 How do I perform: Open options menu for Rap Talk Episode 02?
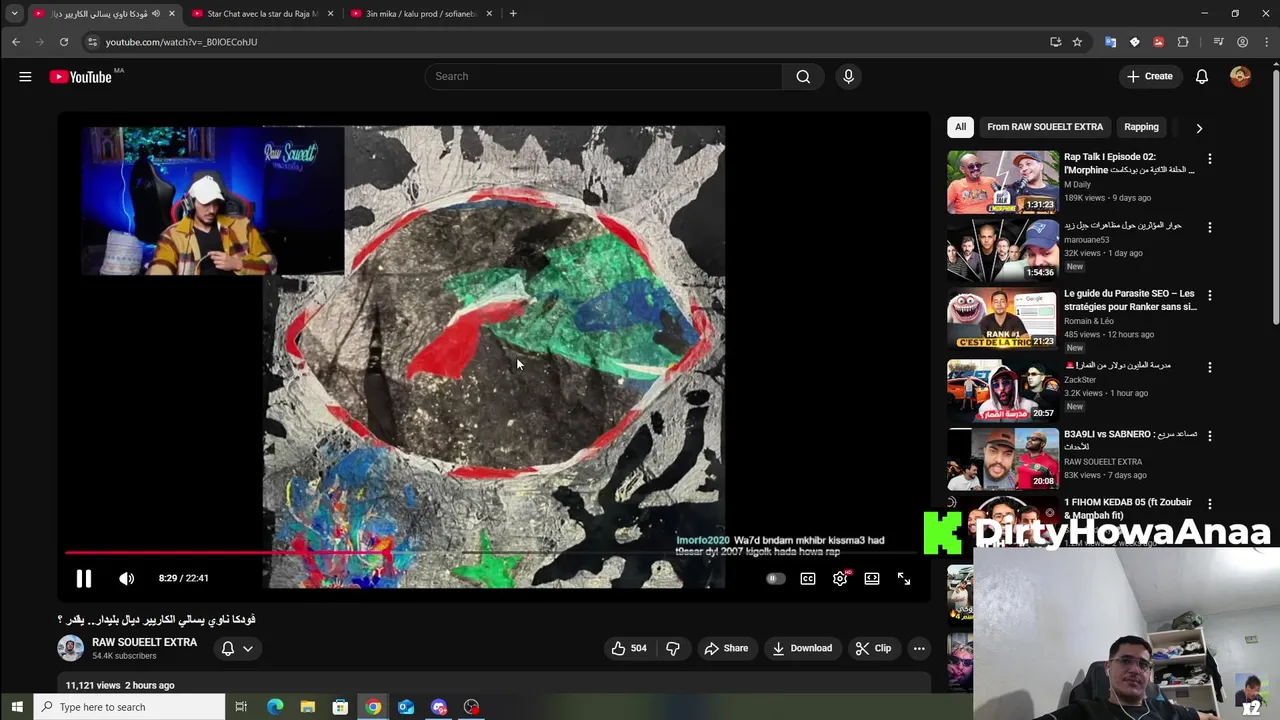tap(1209, 159)
